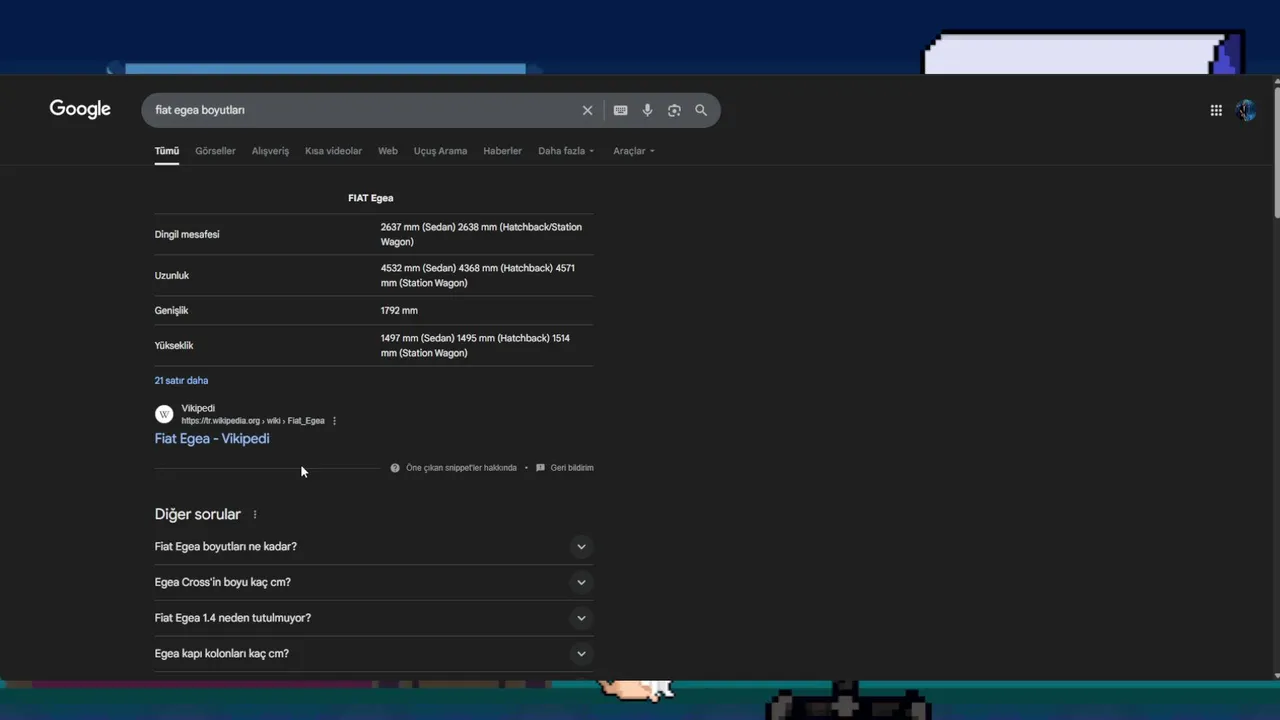Click the FIAT Egea table header

[371, 198]
